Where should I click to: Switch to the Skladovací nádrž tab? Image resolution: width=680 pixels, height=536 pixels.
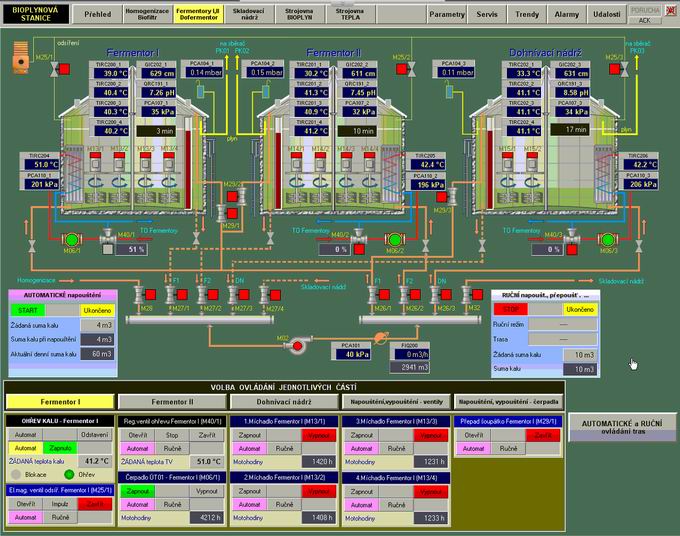tap(249, 15)
